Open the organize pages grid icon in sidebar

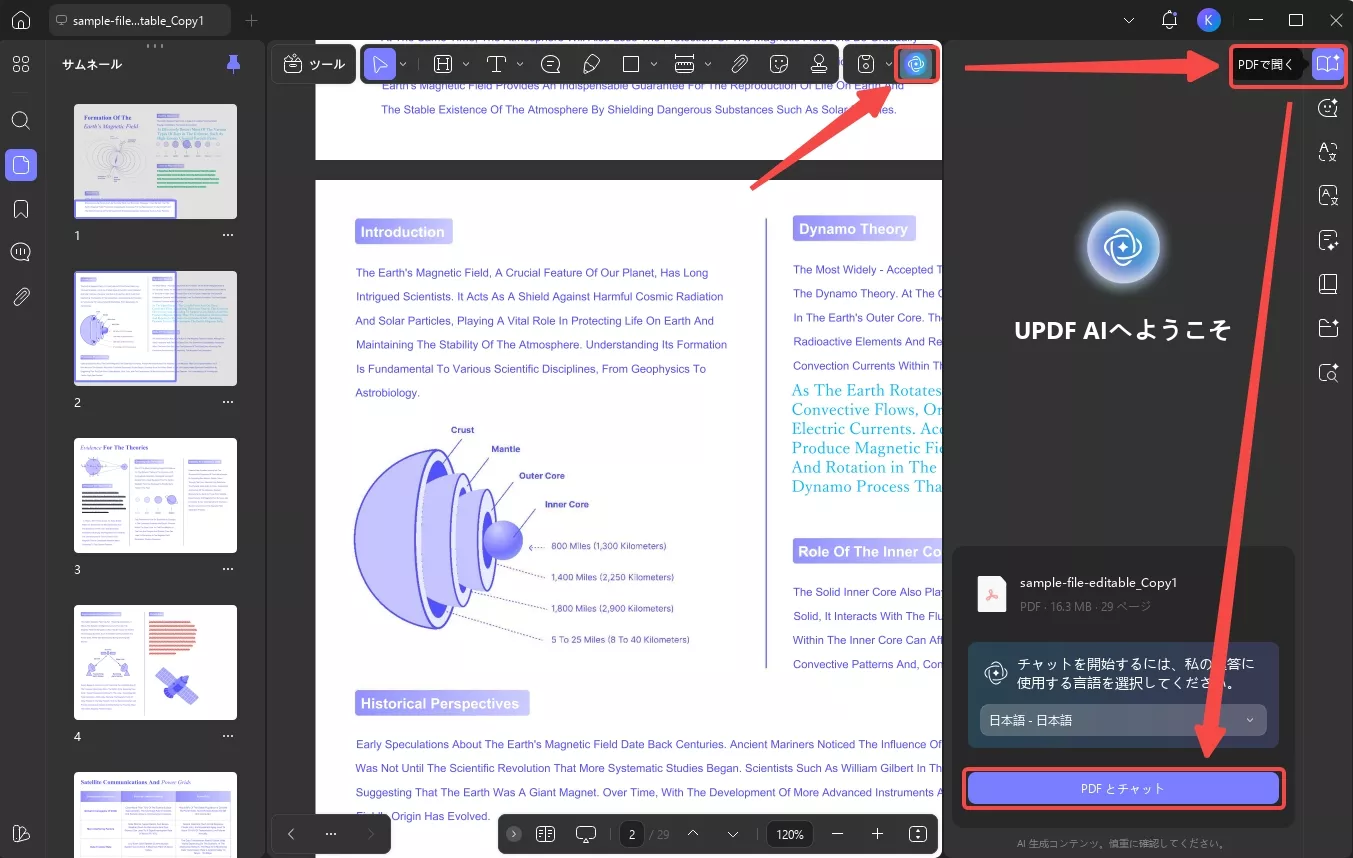pyautogui.click(x=21, y=64)
